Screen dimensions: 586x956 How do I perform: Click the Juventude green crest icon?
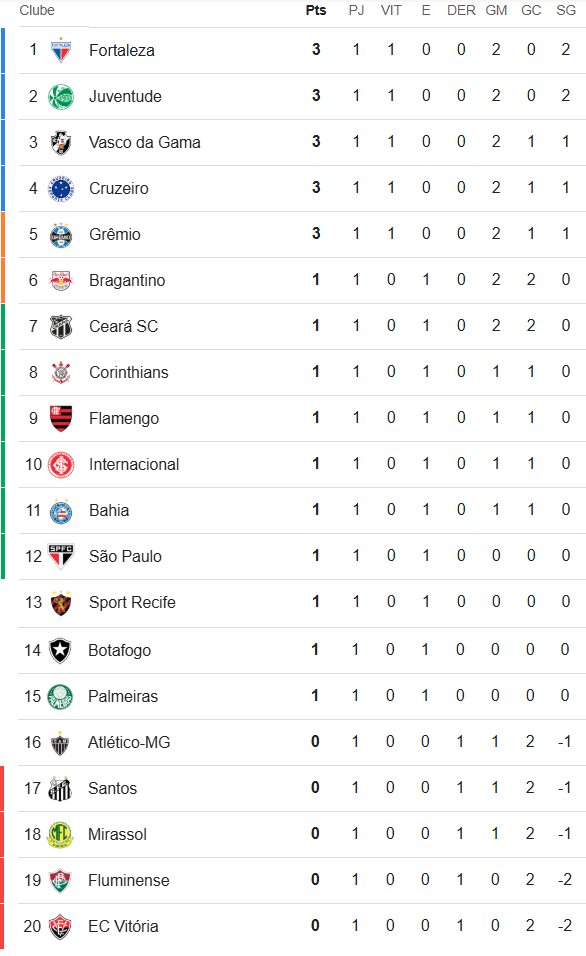click(x=61, y=97)
